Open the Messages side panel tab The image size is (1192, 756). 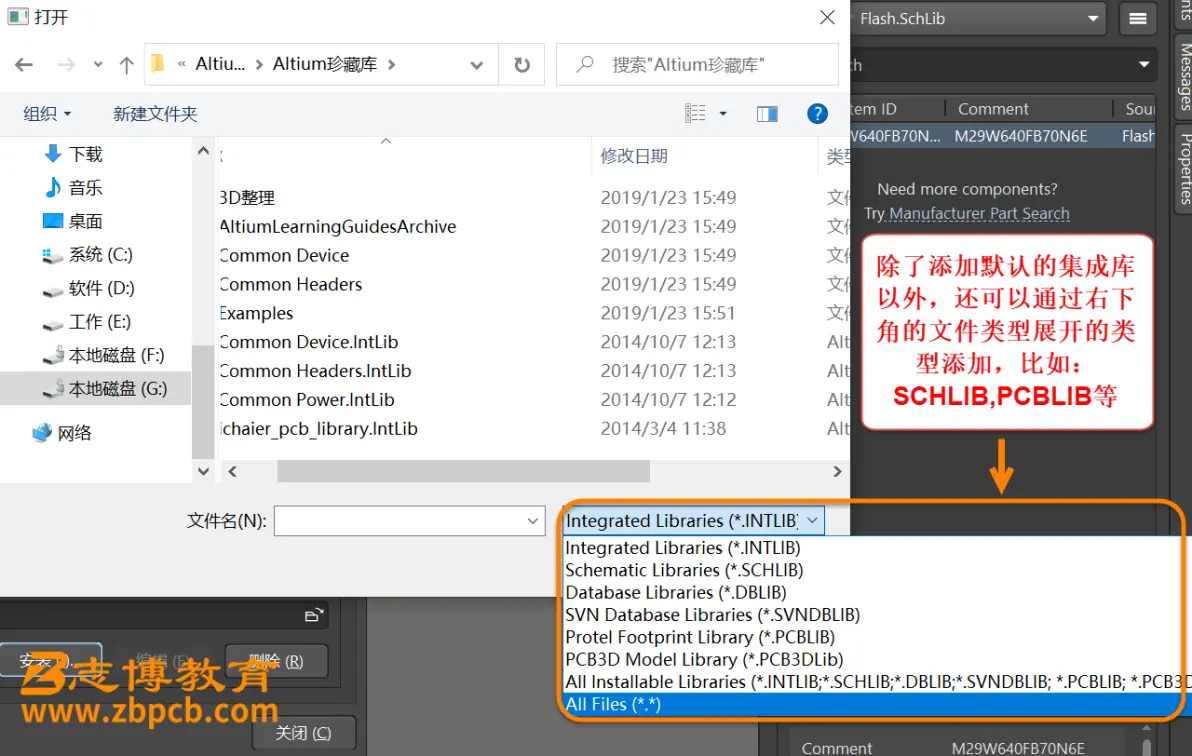click(1184, 77)
